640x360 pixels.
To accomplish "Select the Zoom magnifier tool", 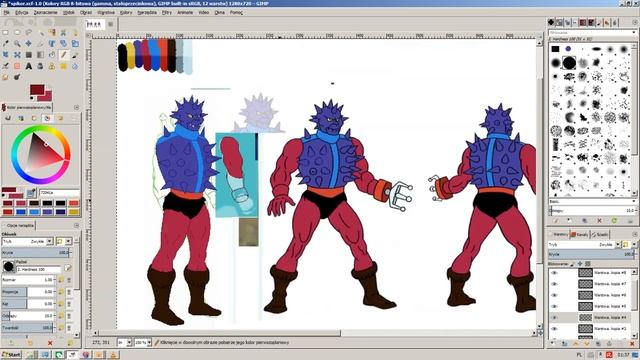I will point(17,43).
